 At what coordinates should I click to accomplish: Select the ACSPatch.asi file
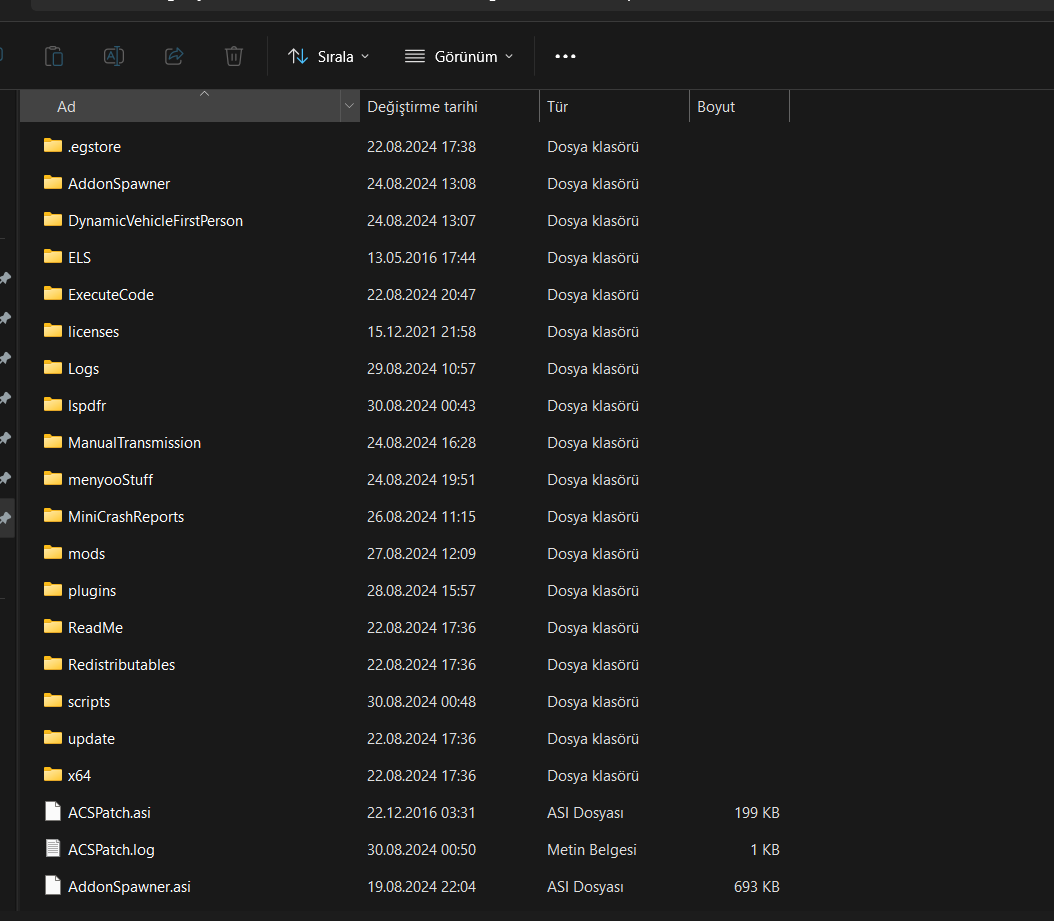(109, 812)
